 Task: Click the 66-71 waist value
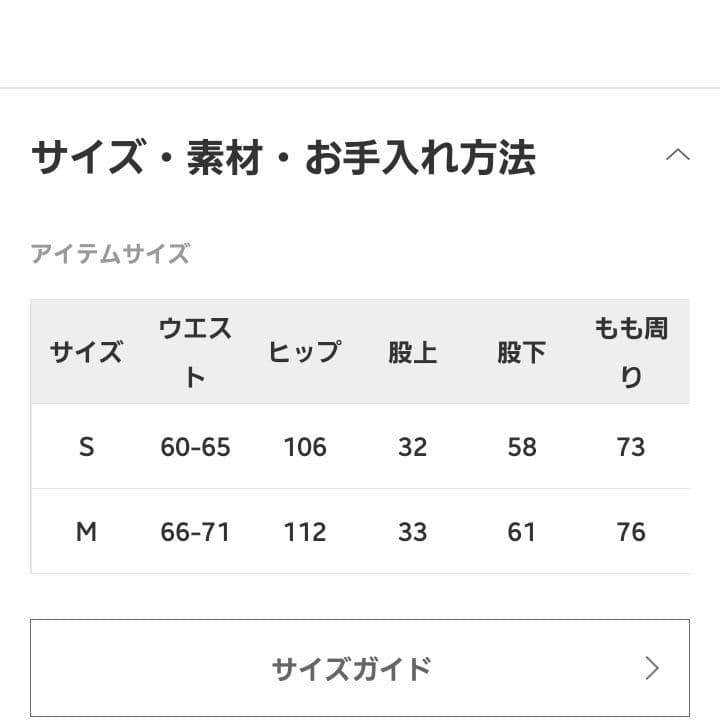(195, 532)
